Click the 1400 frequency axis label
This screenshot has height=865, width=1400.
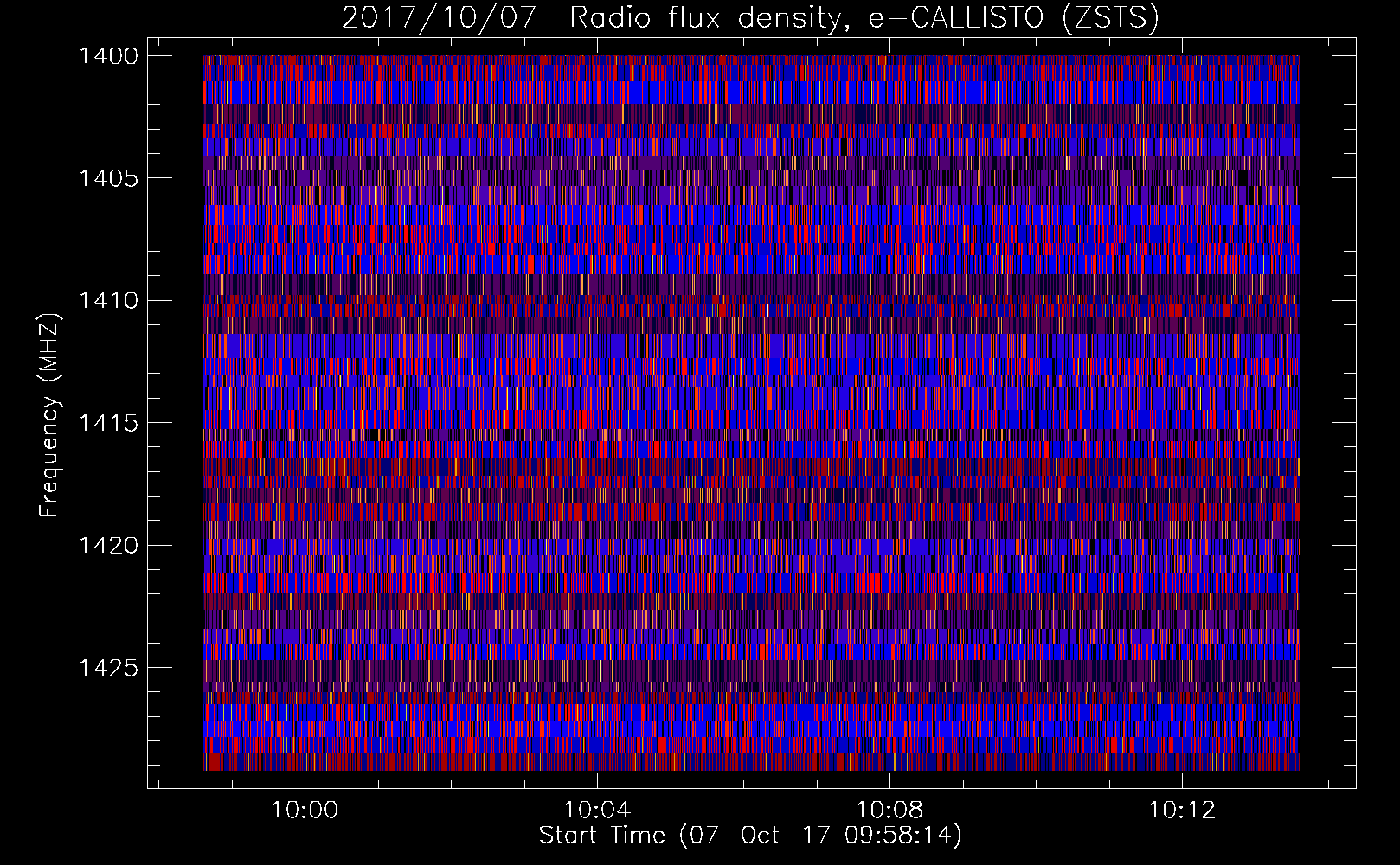[x=108, y=56]
